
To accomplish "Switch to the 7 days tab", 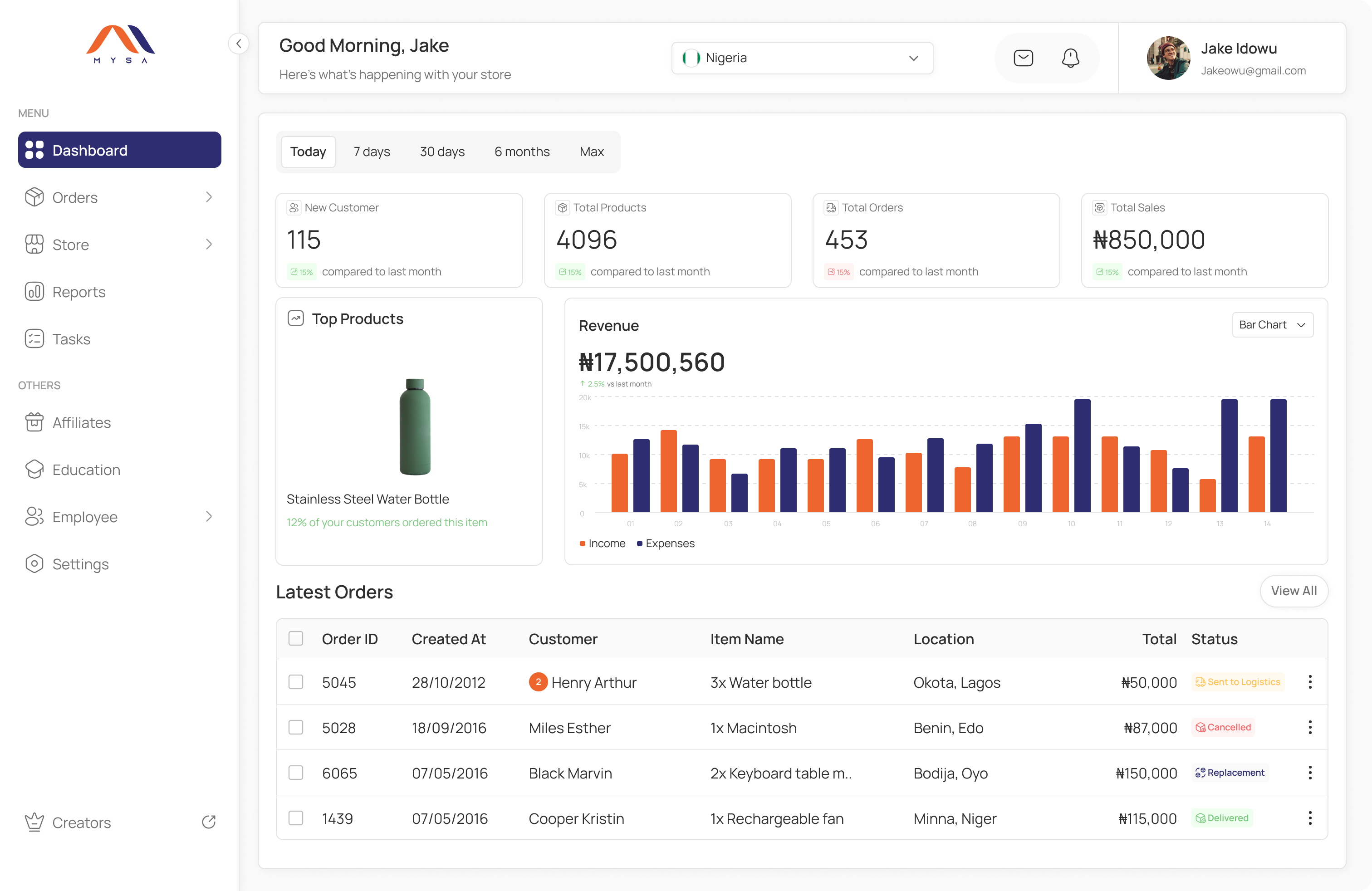I will tap(372, 152).
